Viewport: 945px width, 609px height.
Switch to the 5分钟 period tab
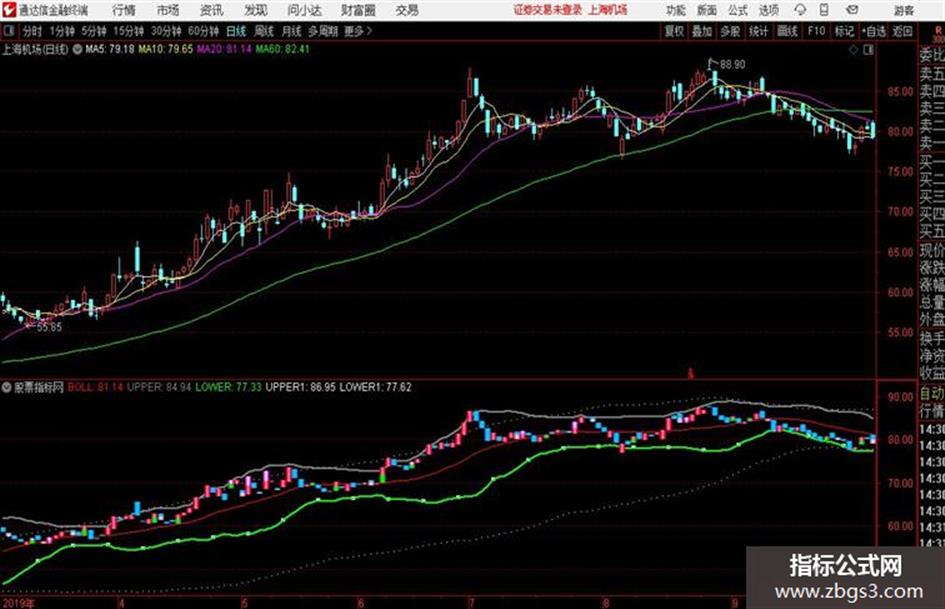93,31
